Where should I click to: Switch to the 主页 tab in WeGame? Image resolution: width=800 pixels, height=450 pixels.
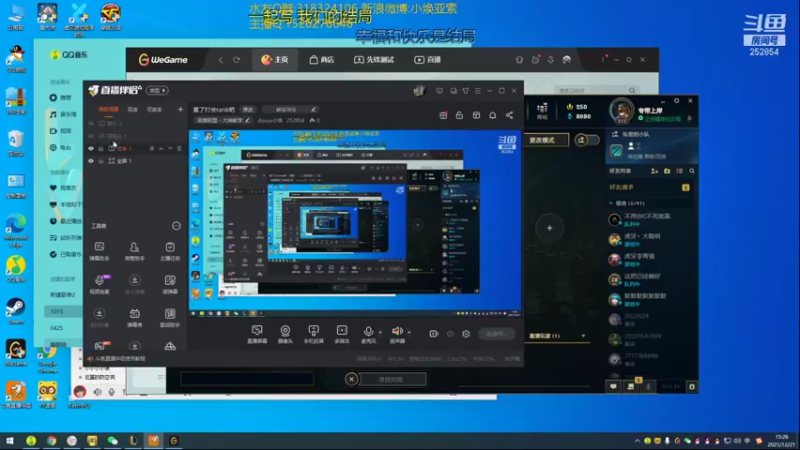274,60
